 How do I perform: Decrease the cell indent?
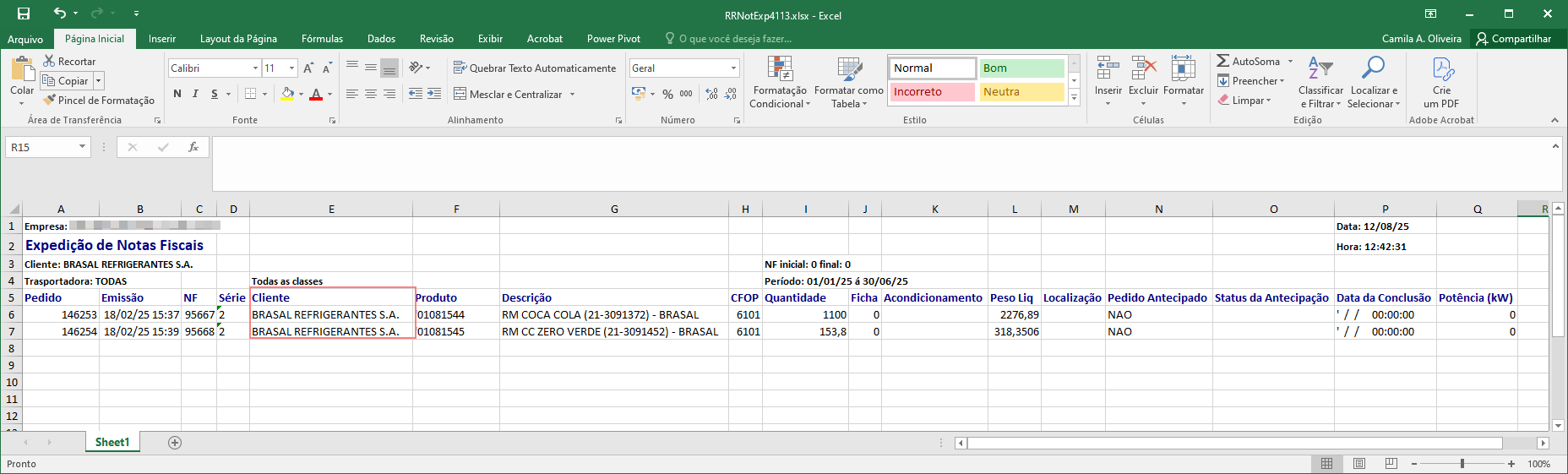point(416,94)
